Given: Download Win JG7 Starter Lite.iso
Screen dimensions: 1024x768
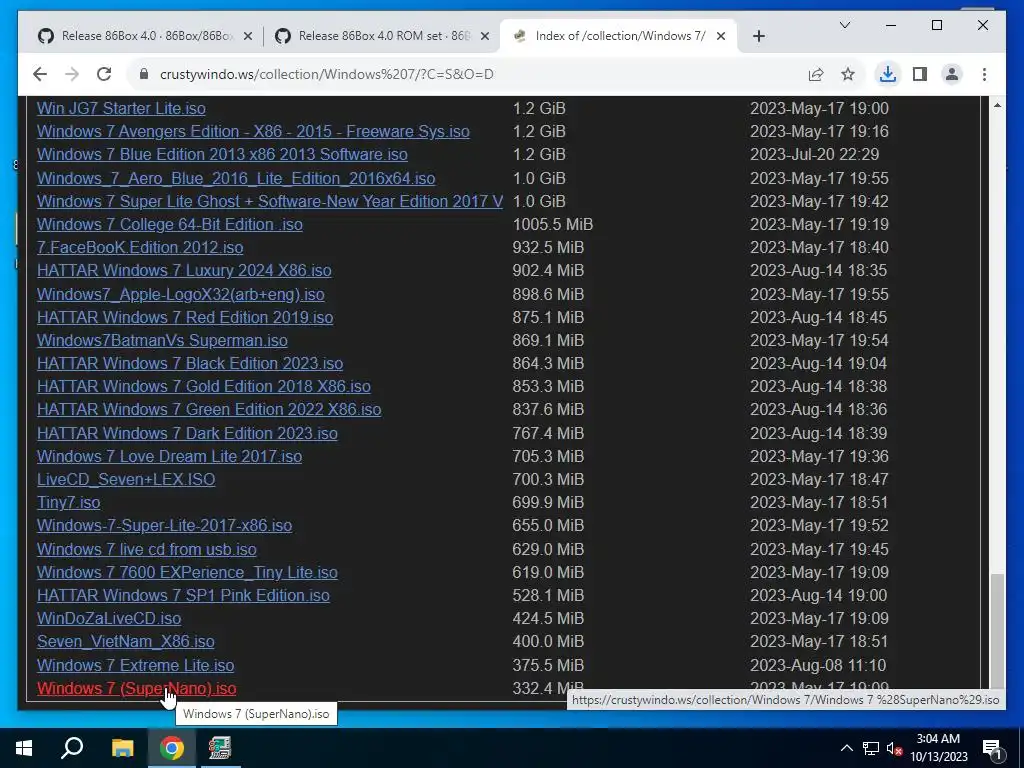Looking at the screenshot, I should coord(121,108).
